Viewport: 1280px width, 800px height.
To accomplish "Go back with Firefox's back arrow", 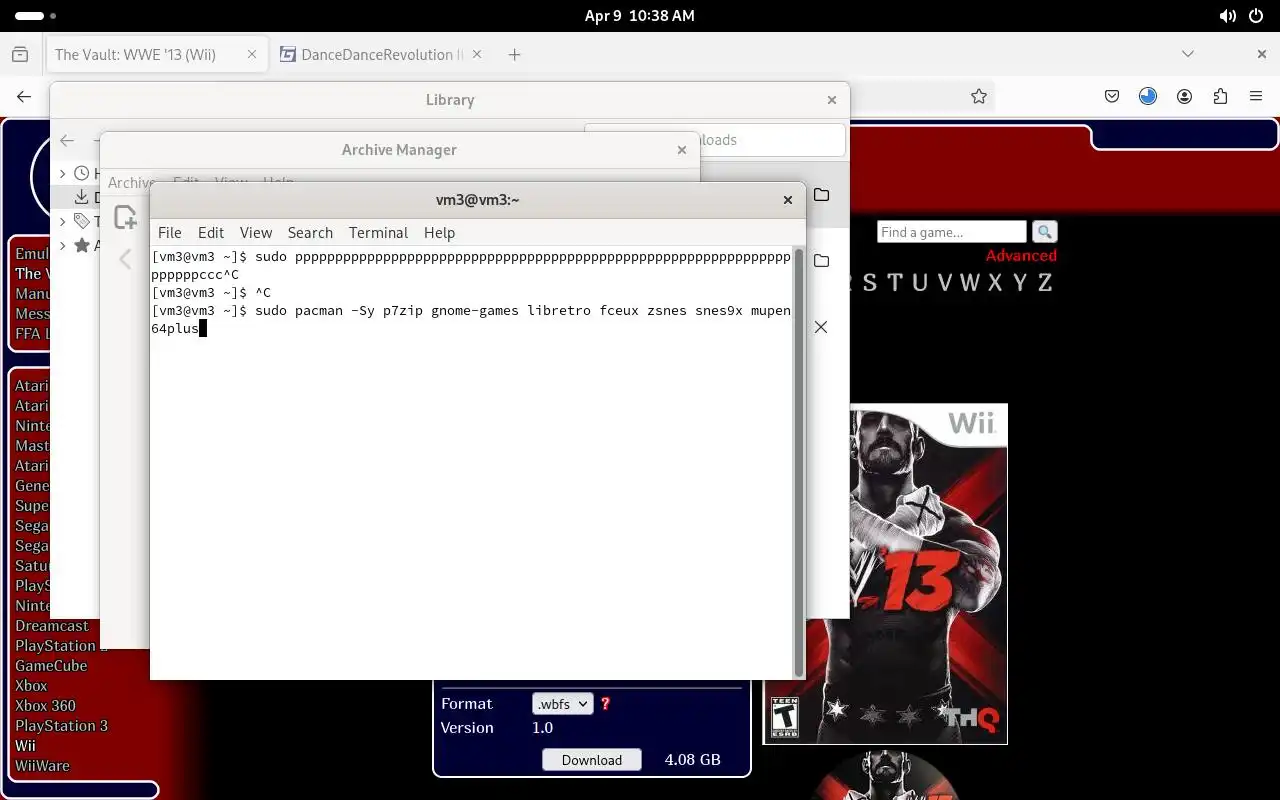I will click(24, 97).
